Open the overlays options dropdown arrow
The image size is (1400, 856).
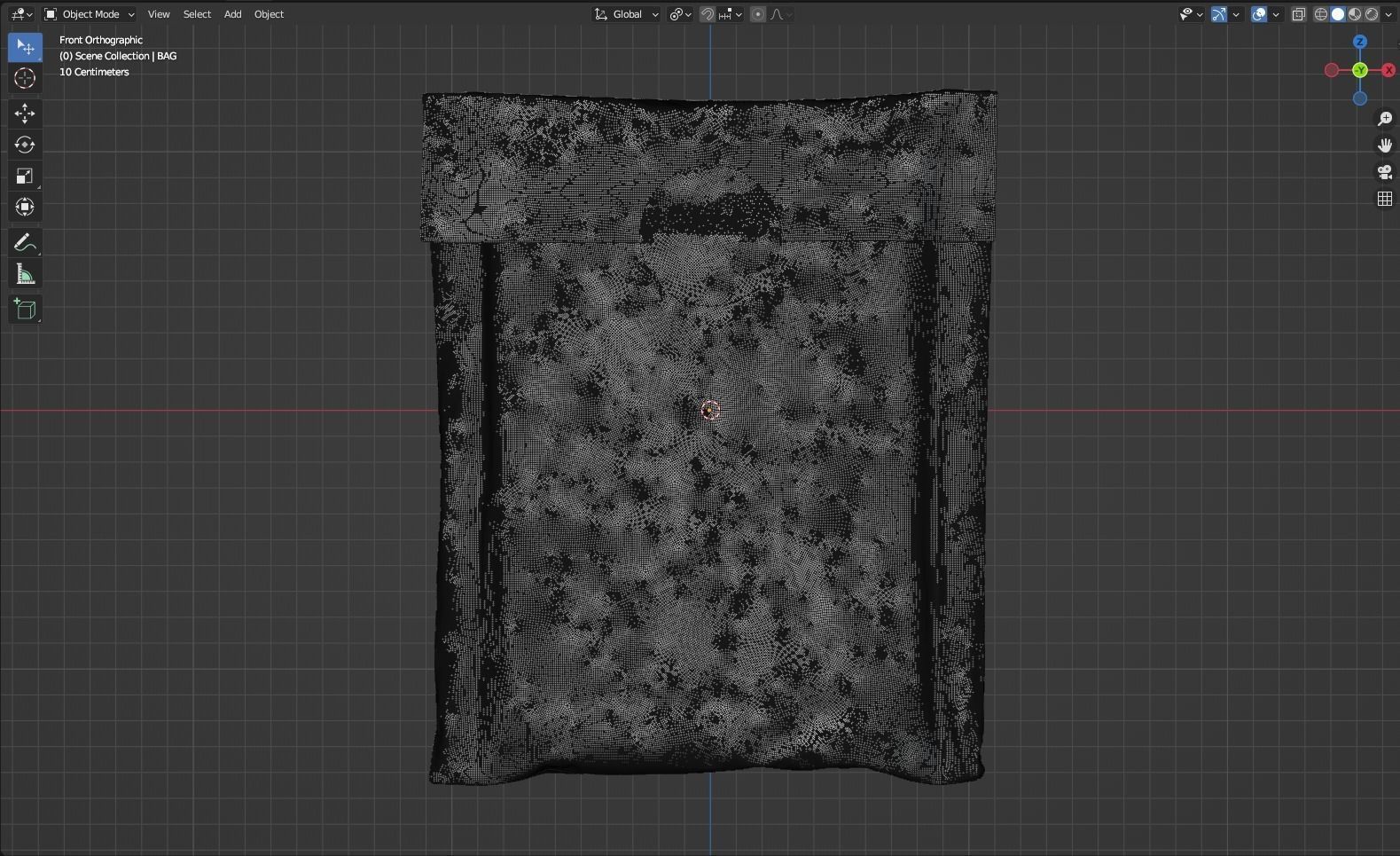click(1276, 14)
